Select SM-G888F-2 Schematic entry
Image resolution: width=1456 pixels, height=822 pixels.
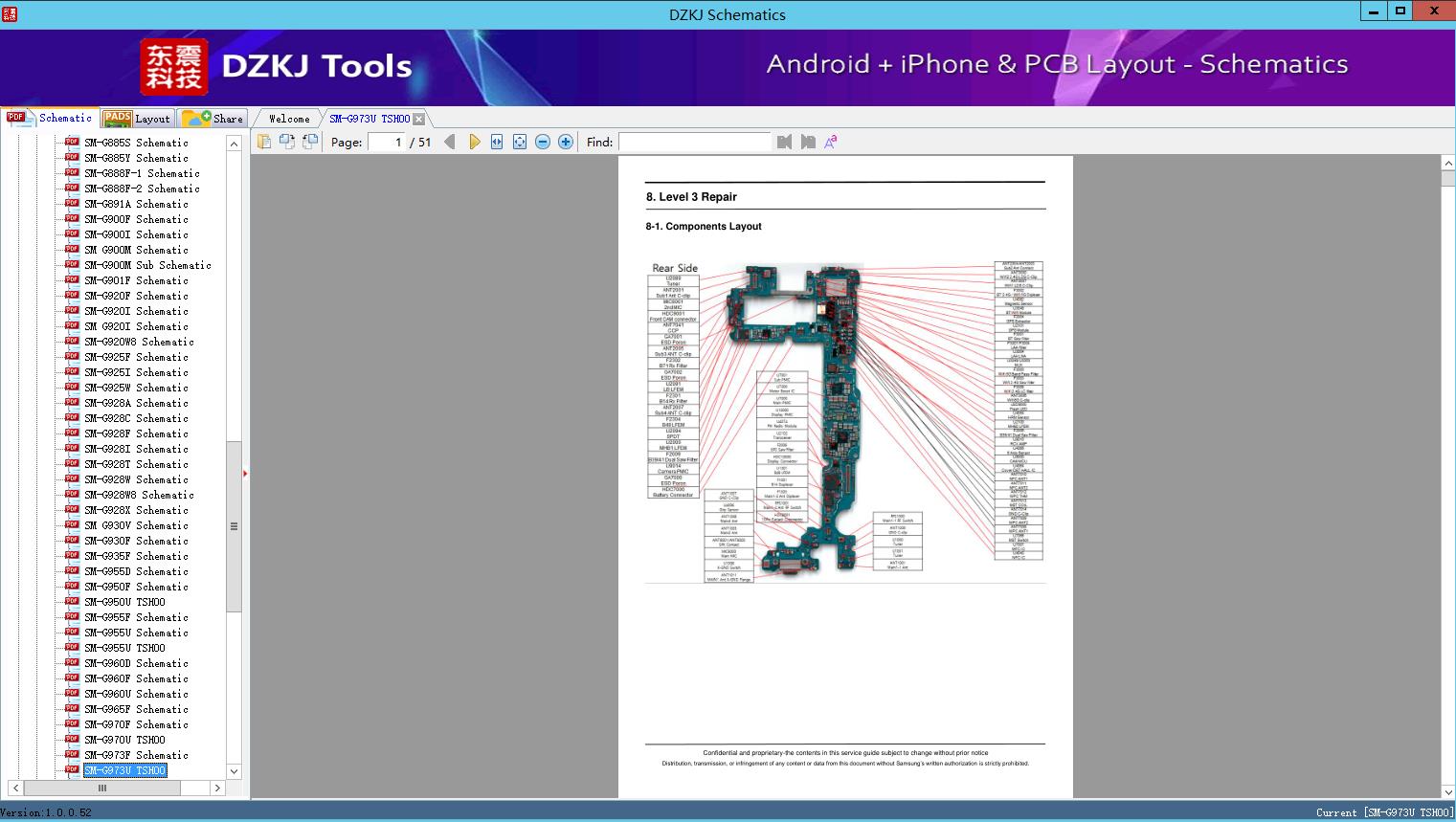[142, 189]
